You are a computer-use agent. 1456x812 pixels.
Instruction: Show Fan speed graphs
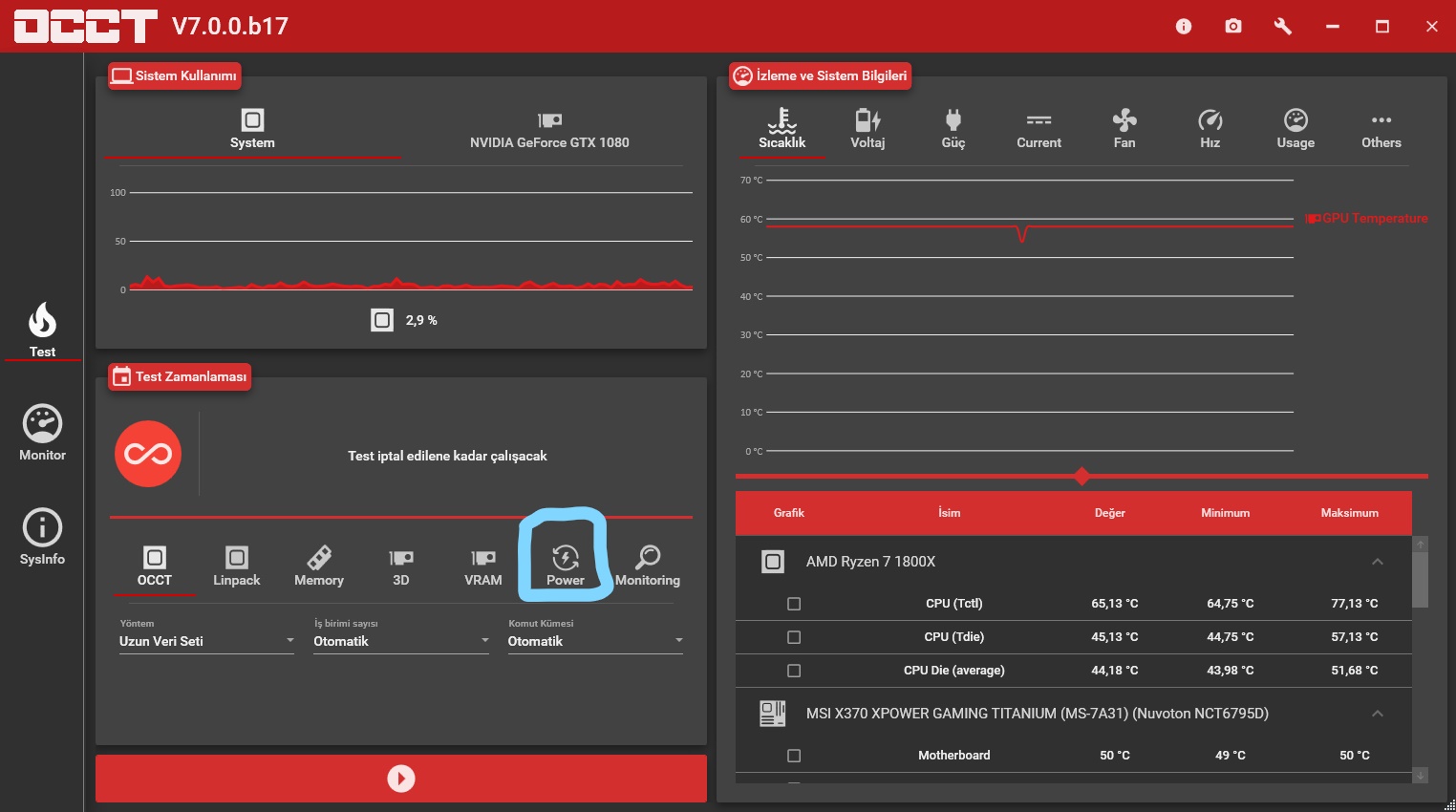pyautogui.click(x=1124, y=129)
